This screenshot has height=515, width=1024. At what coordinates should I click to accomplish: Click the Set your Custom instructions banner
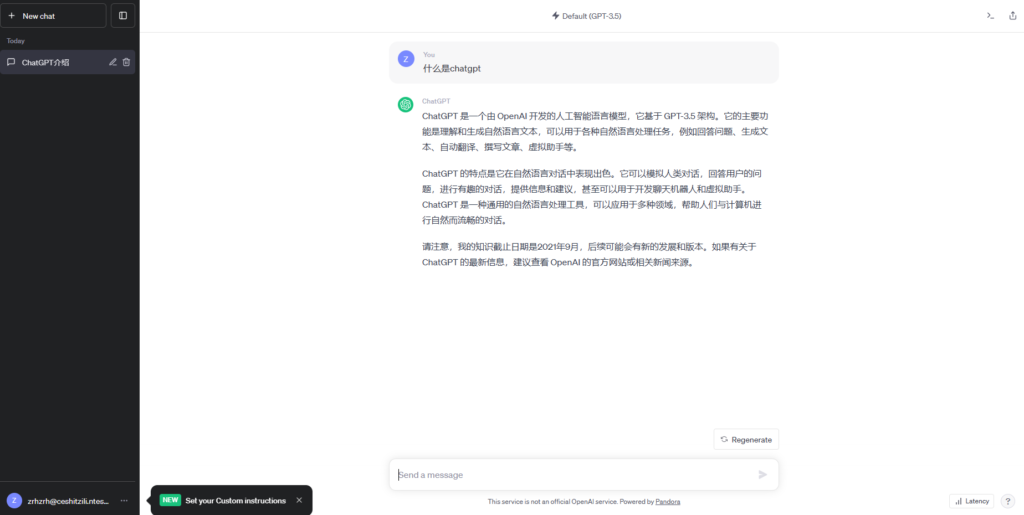235,500
